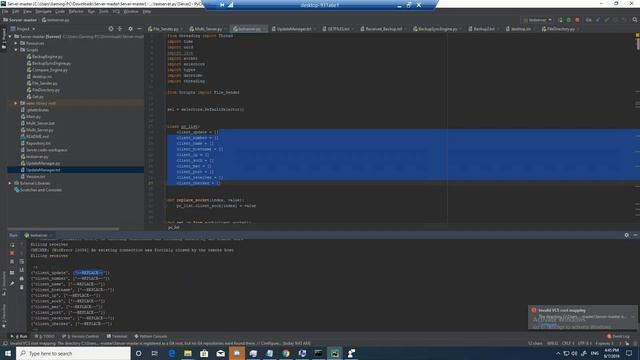The height and width of the screenshot is (360, 640).
Task: Click the Debug bug icon in top toolbar
Action: 569,20
